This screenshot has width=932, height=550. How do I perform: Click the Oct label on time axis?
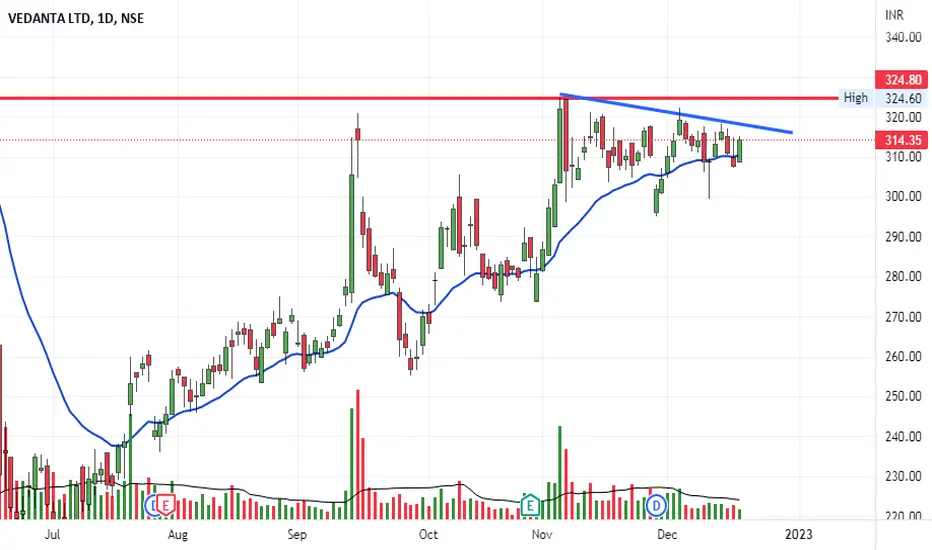428,535
